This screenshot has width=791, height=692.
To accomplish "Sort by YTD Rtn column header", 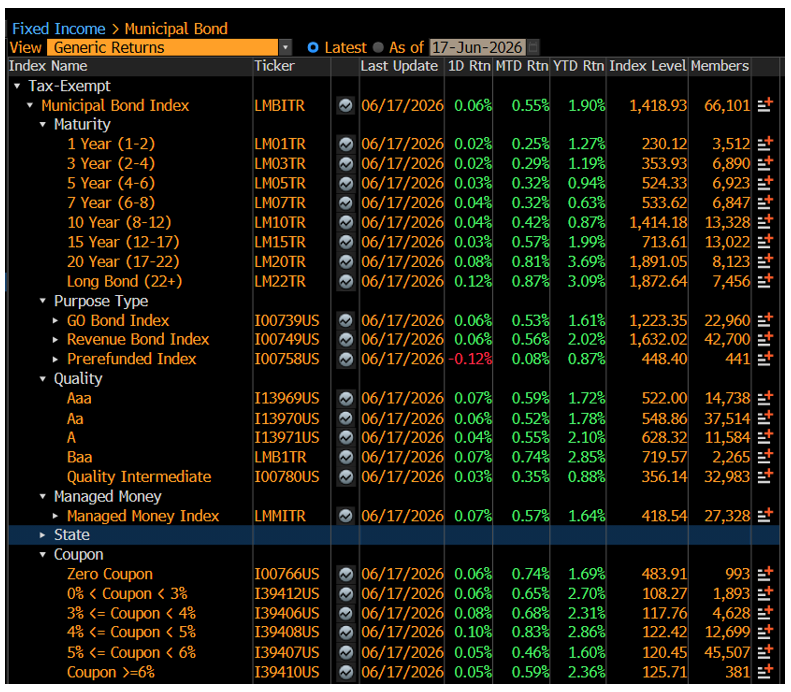I will pos(578,66).
